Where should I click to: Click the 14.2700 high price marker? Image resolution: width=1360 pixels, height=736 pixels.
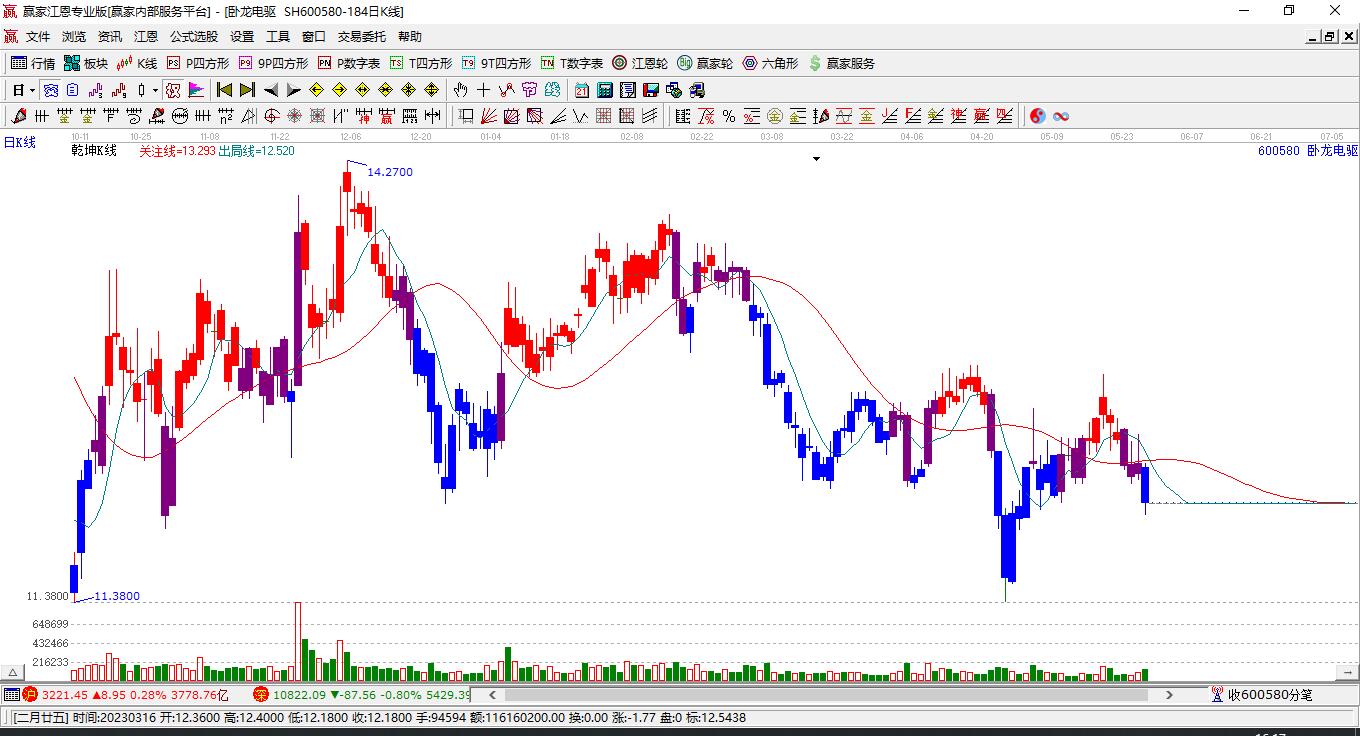tap(390, 172)
